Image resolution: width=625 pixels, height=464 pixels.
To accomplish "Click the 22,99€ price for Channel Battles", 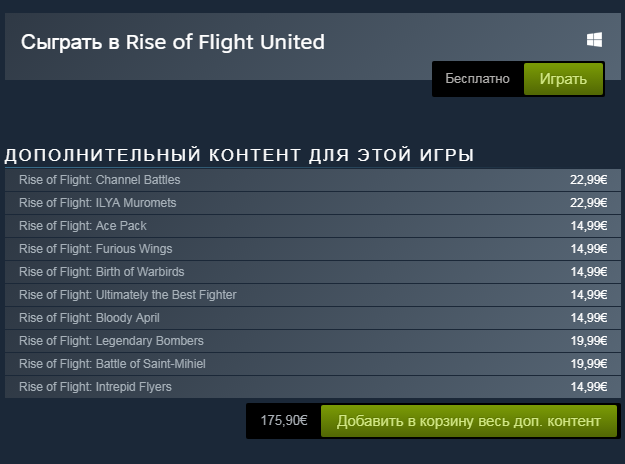I will [589, 180].
